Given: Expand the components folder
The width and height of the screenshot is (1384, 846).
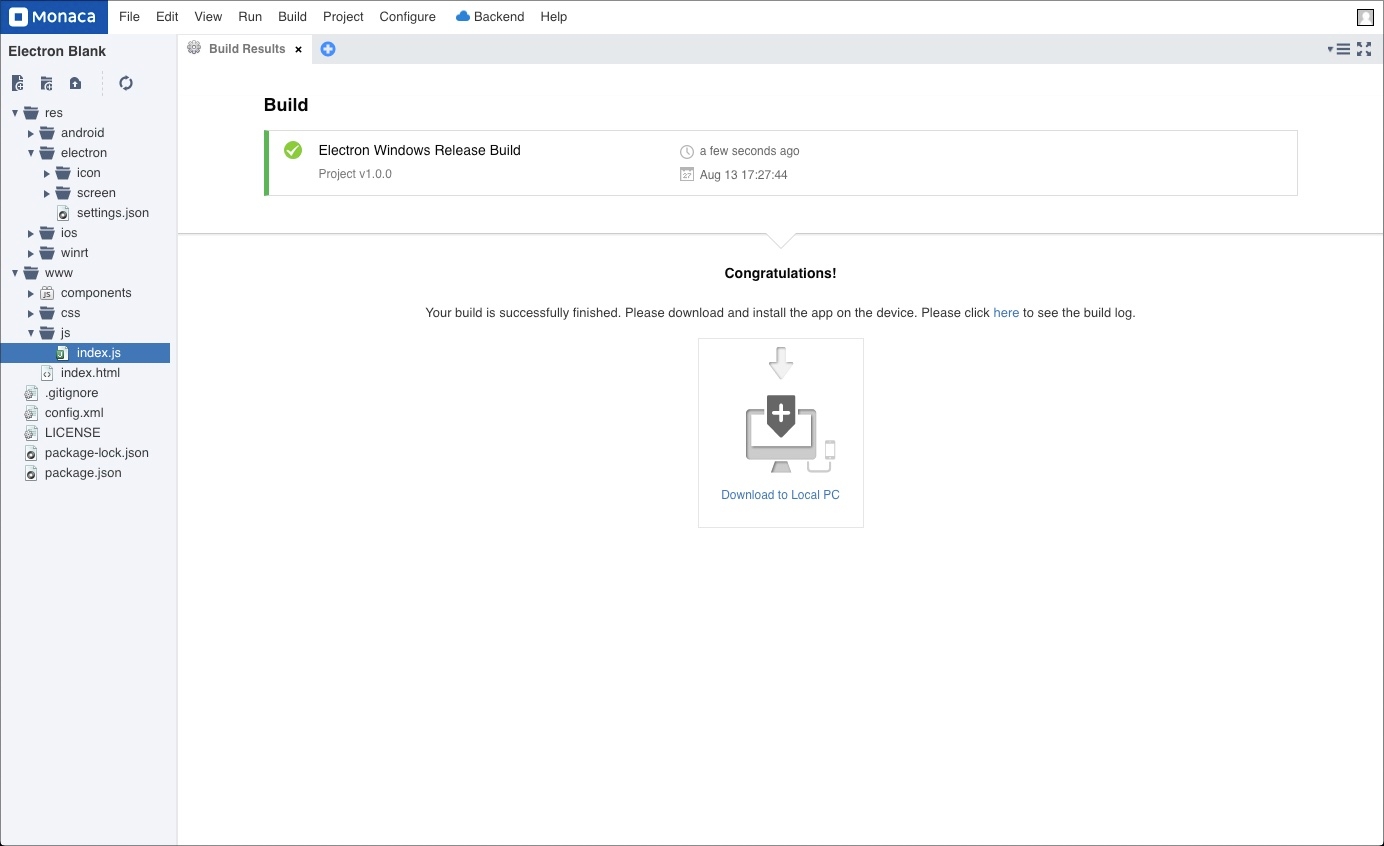Looking at the screenshot, I should [31, 293].
